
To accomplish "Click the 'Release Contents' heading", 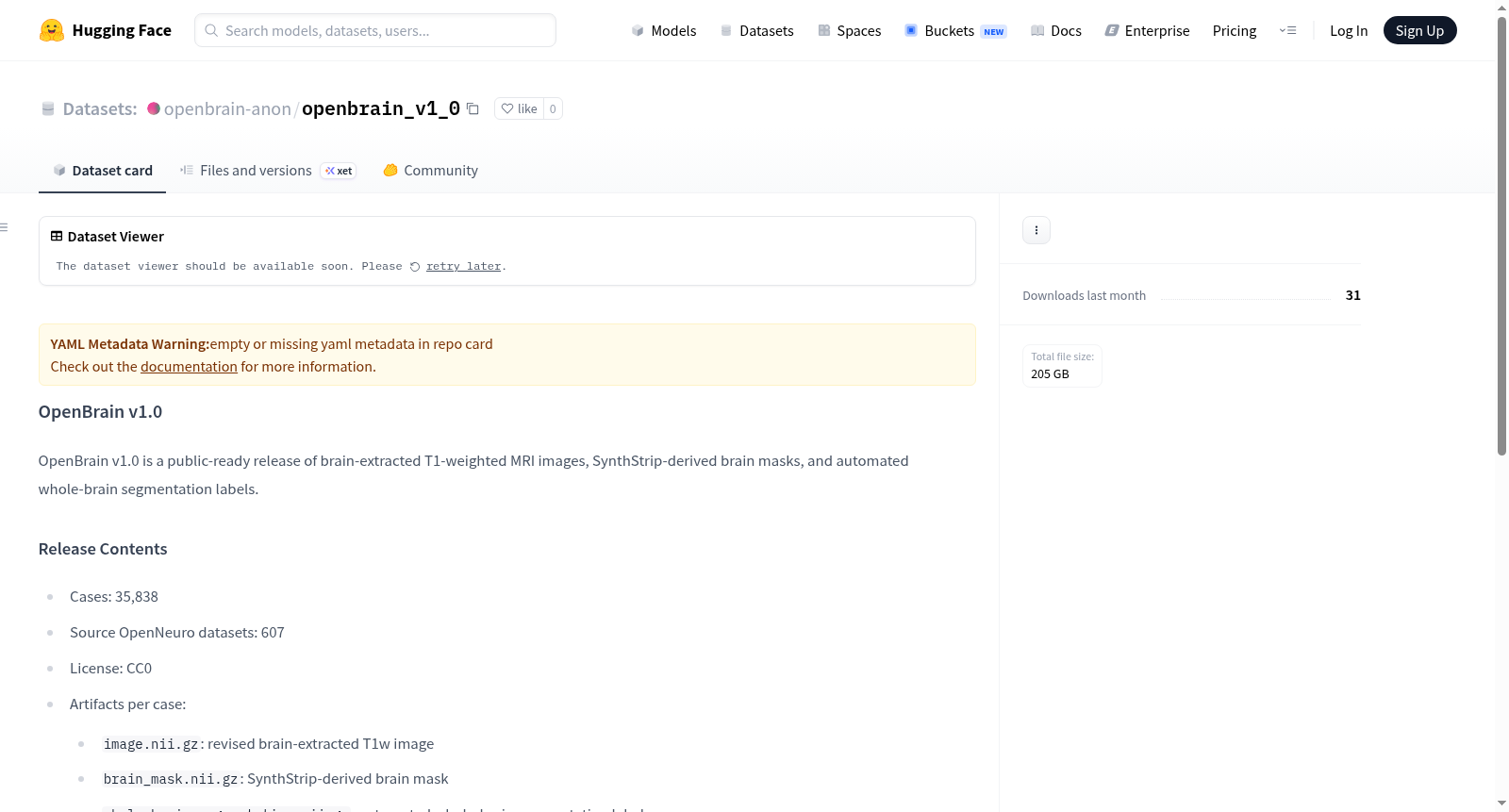I will pyautogui.click(x=103, y=549).
